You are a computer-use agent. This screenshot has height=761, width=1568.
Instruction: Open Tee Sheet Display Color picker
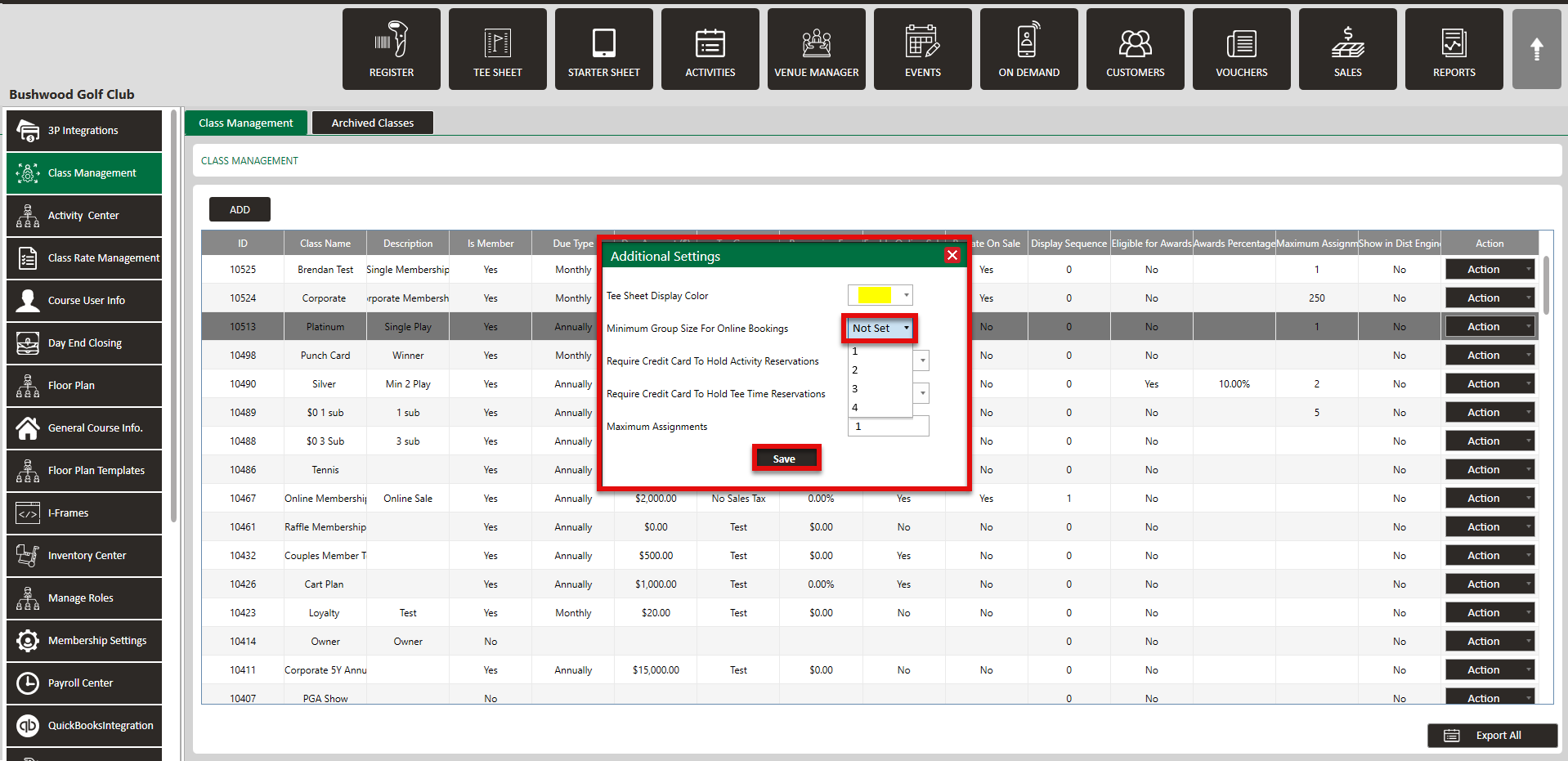tap(880, 295)
